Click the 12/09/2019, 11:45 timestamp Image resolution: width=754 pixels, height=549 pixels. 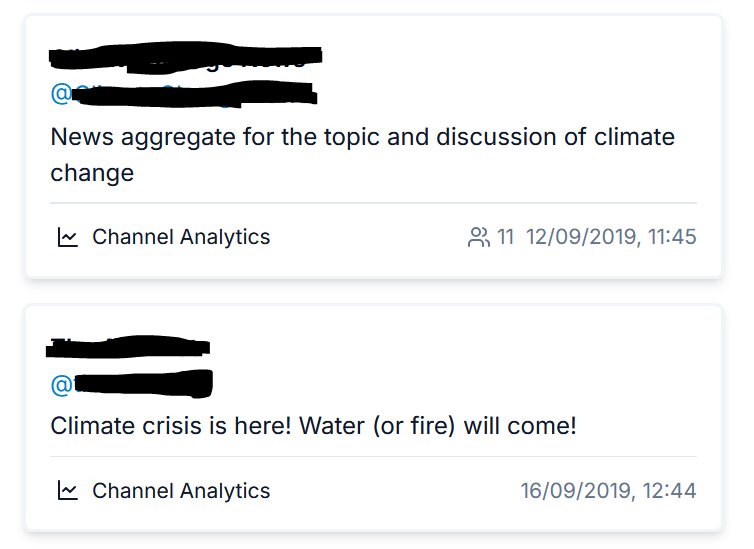pyautogui.click(x=610, y=237)
